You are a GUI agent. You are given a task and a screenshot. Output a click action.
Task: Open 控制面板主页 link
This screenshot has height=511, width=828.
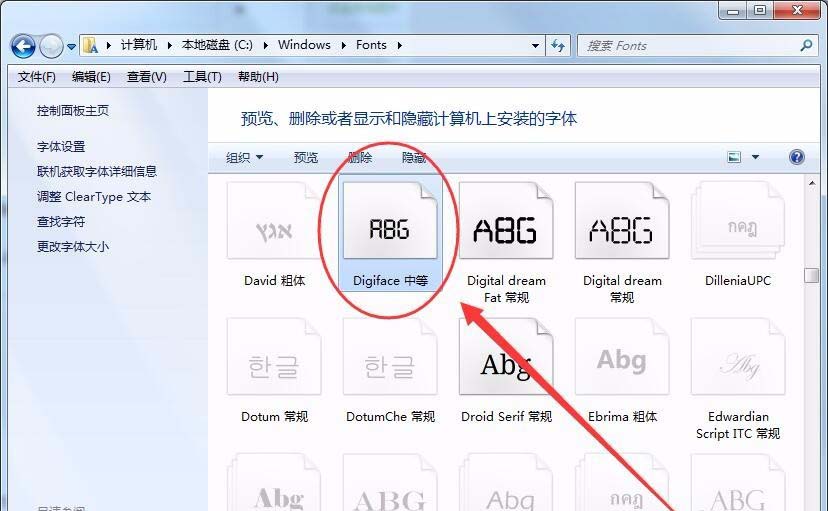[x=73, y=110]
